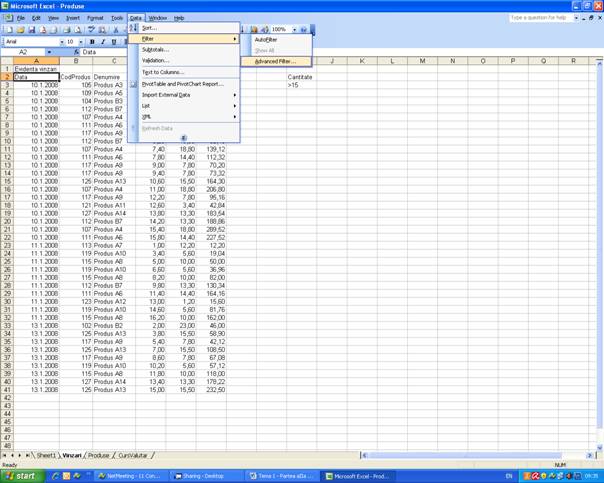Toggle AutoFilter in the Filter submenu
Screen dimensions: 604x483
[x=266, y=39]
